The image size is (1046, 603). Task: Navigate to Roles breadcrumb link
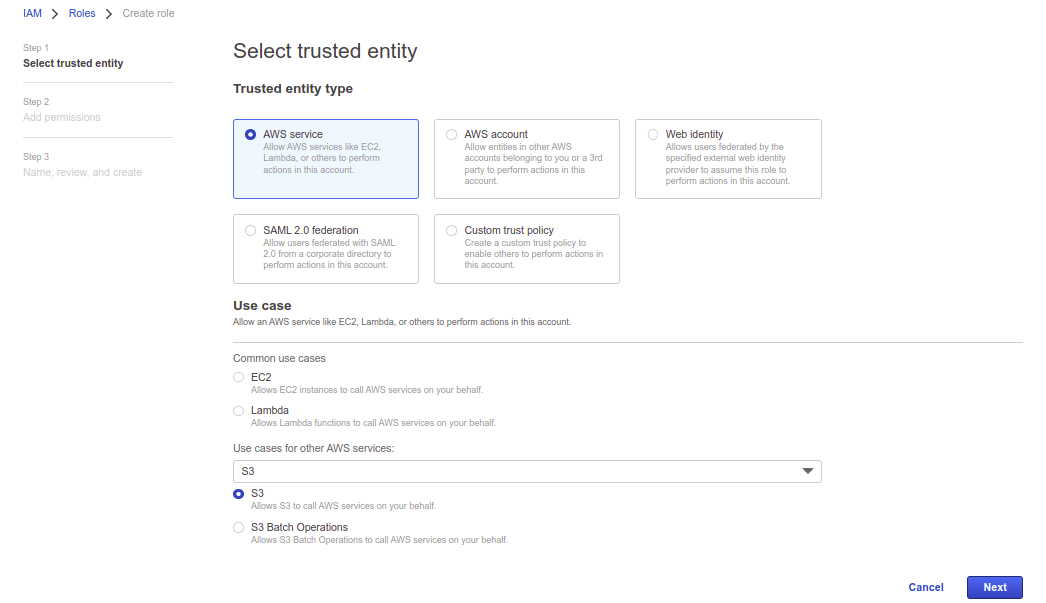pos(82,14)
